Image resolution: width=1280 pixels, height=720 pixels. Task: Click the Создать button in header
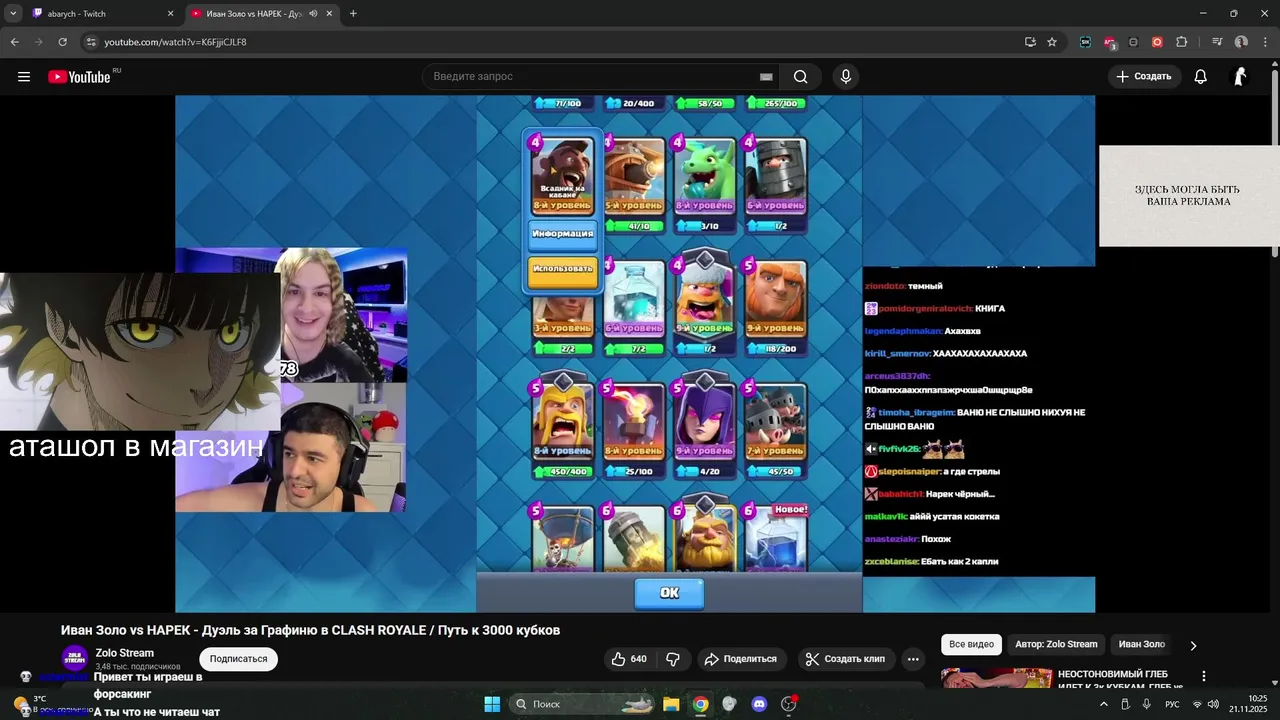click(1144, 77)
